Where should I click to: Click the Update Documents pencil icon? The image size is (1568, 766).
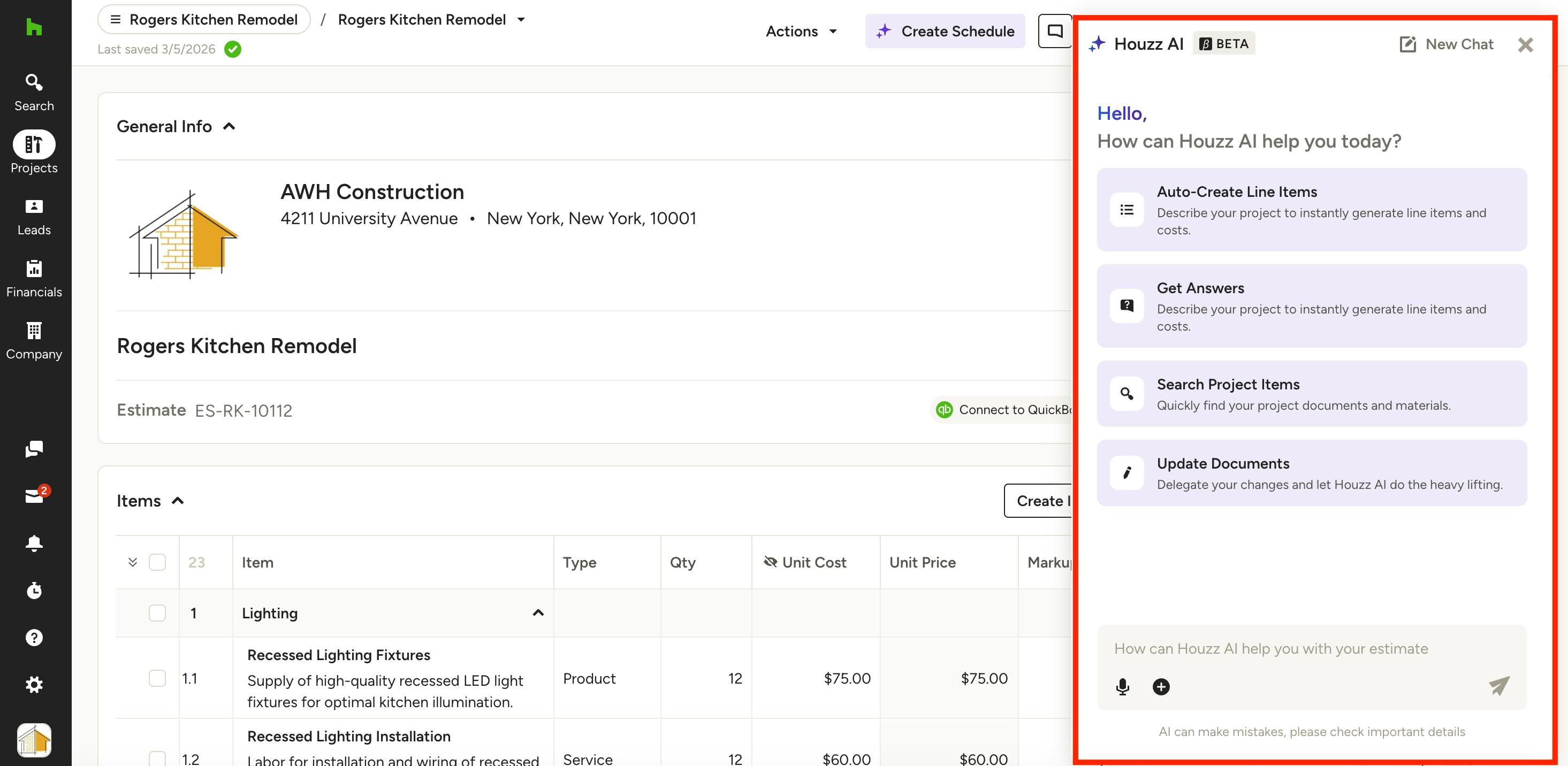(1126, 473)
